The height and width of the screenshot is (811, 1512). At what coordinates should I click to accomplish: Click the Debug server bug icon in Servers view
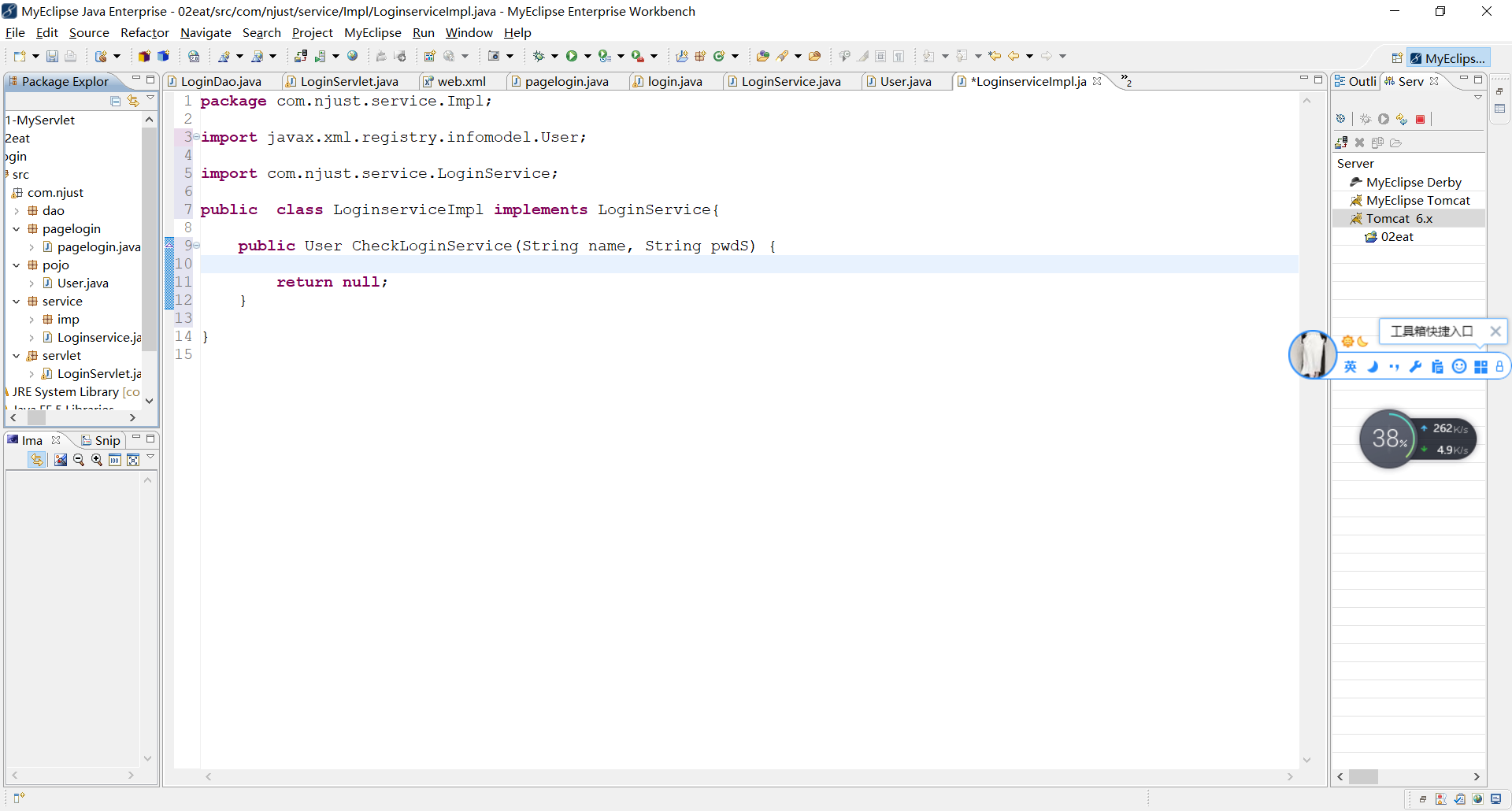click(x=1366, y=119)
